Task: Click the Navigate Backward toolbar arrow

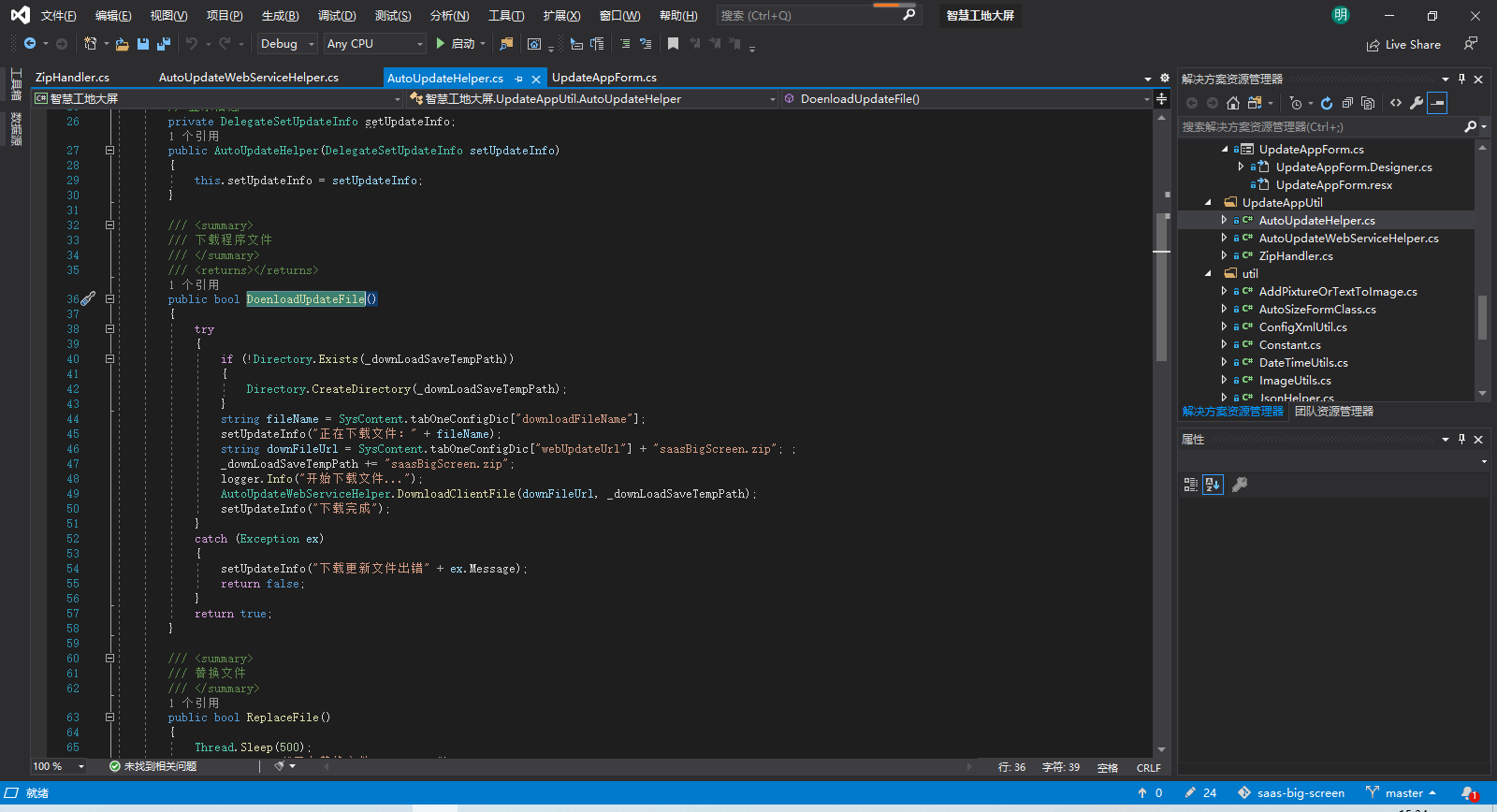Action: click(x=30, y=44)
